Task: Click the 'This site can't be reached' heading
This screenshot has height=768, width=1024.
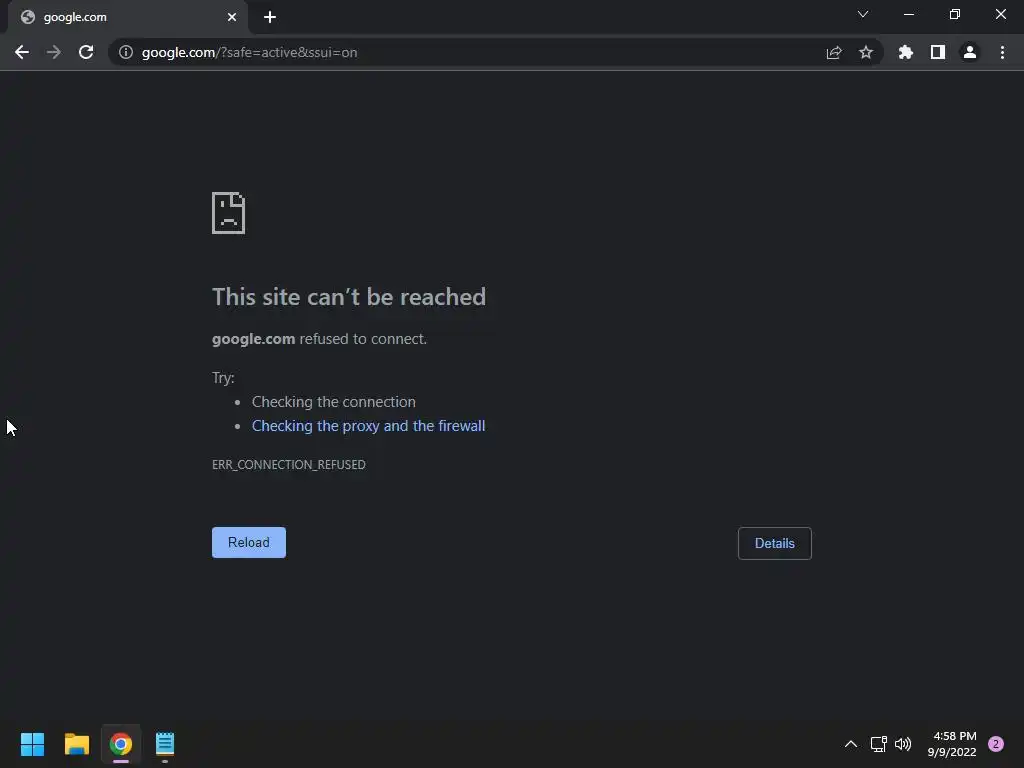Action: (349, 297)
